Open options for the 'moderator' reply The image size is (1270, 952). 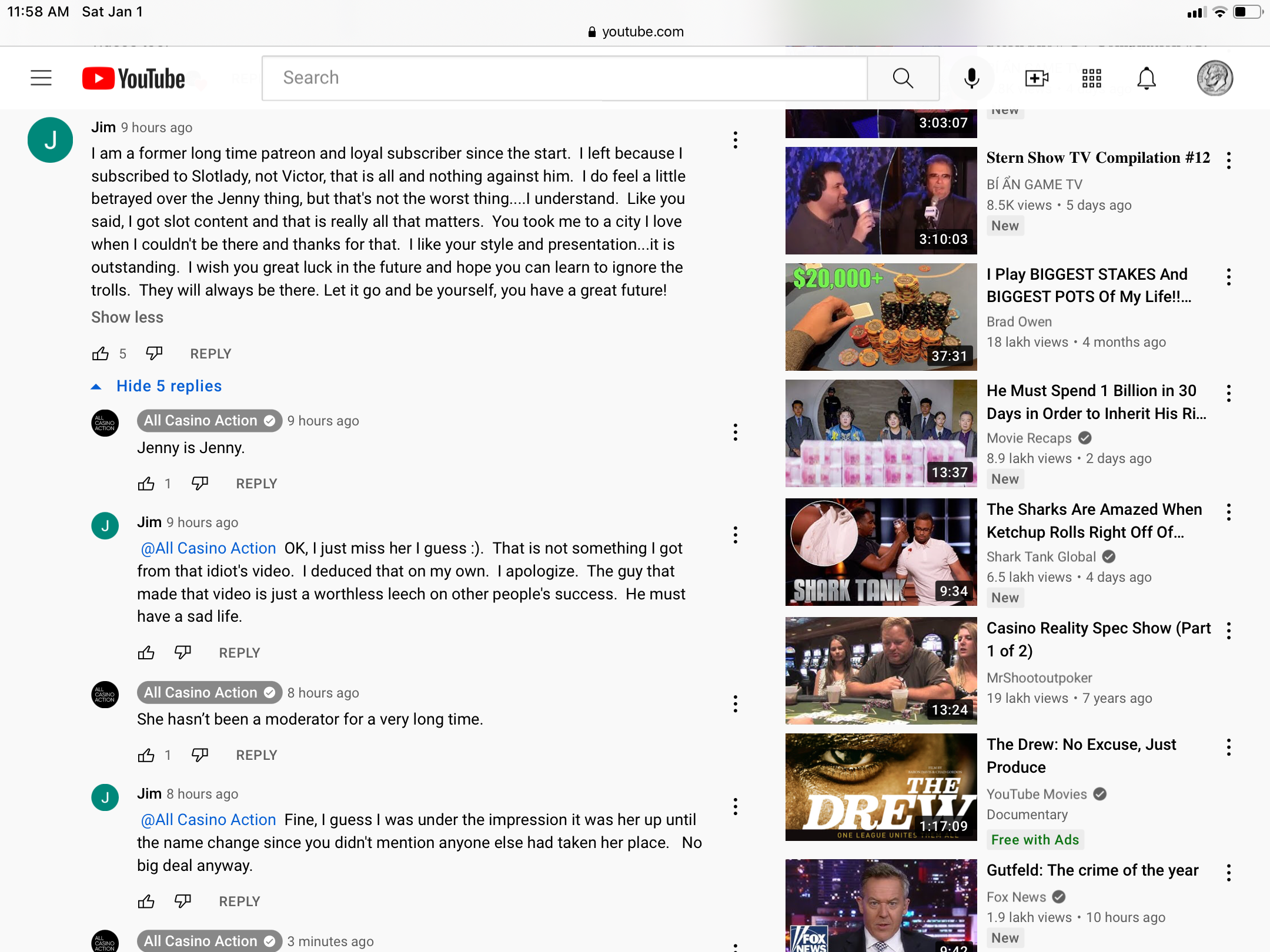(x=735, y=704)
